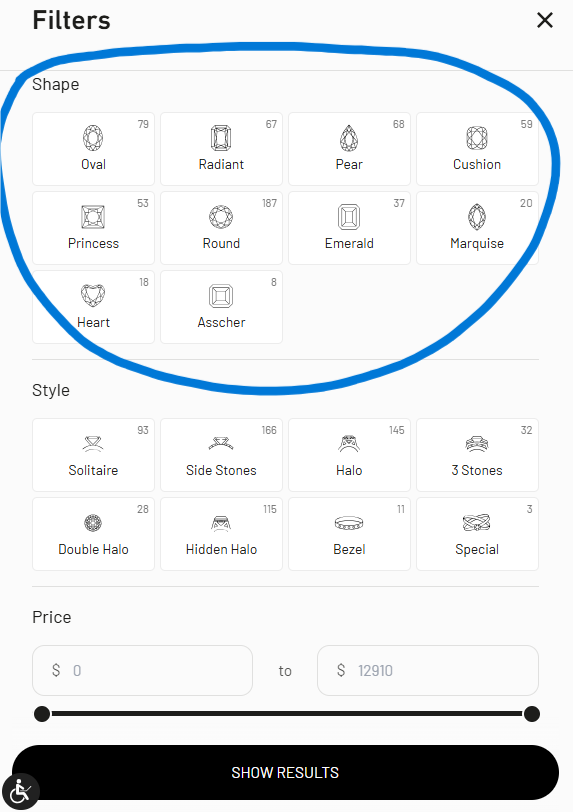
Task: Pick the Asscher shape tile
Action: pos(221,307)
